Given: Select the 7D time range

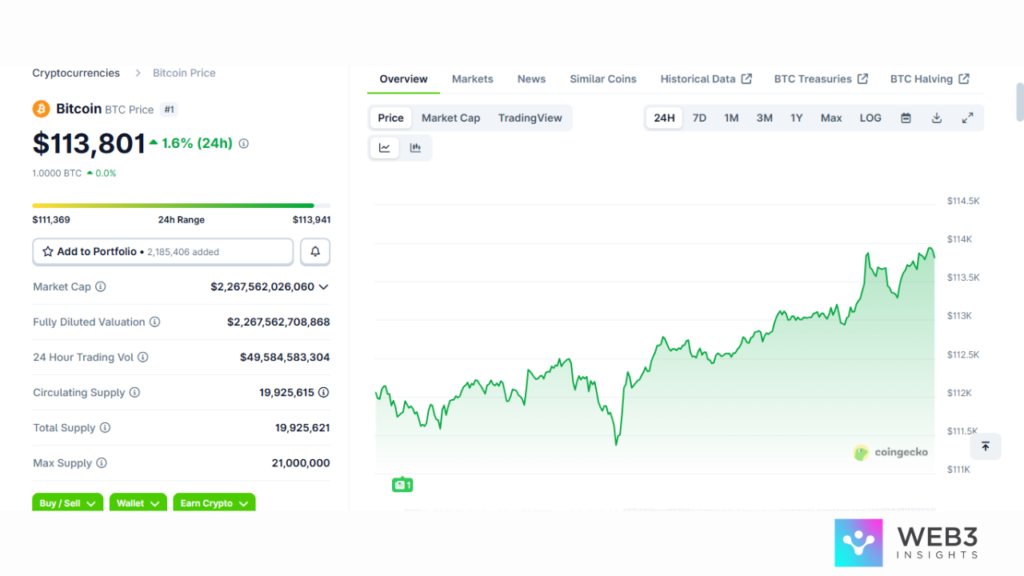Looking at the screenshot, I should [x=699, y=118].
